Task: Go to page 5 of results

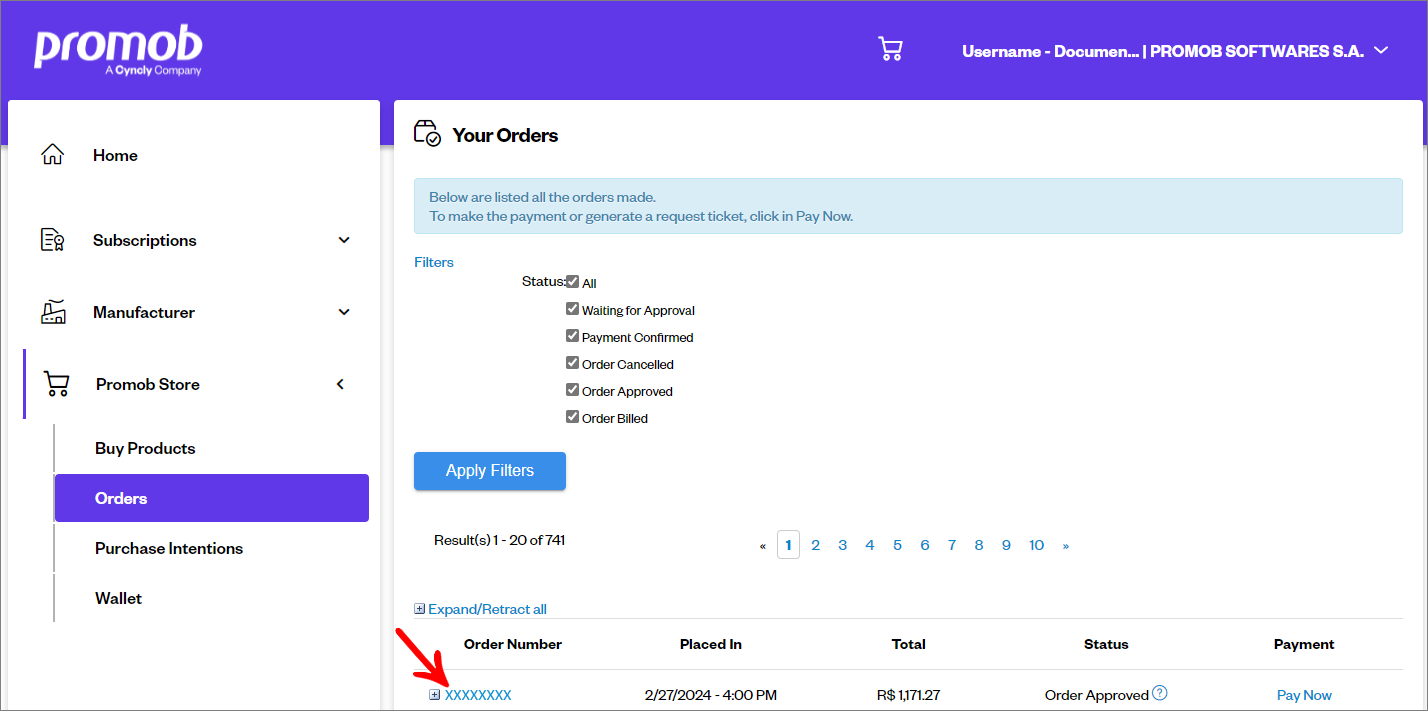Action: [x=897, y=545]
